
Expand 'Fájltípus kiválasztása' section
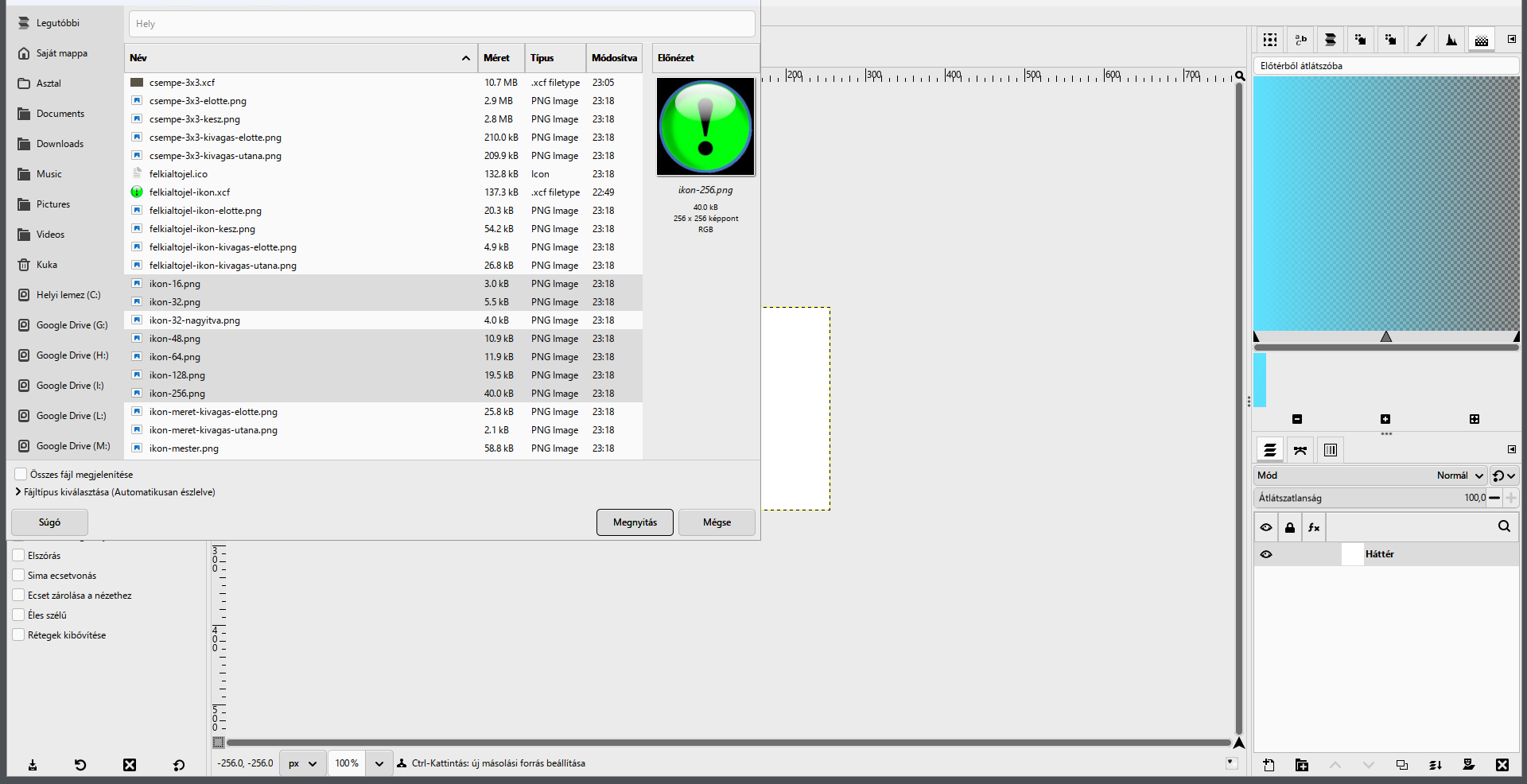115,492
